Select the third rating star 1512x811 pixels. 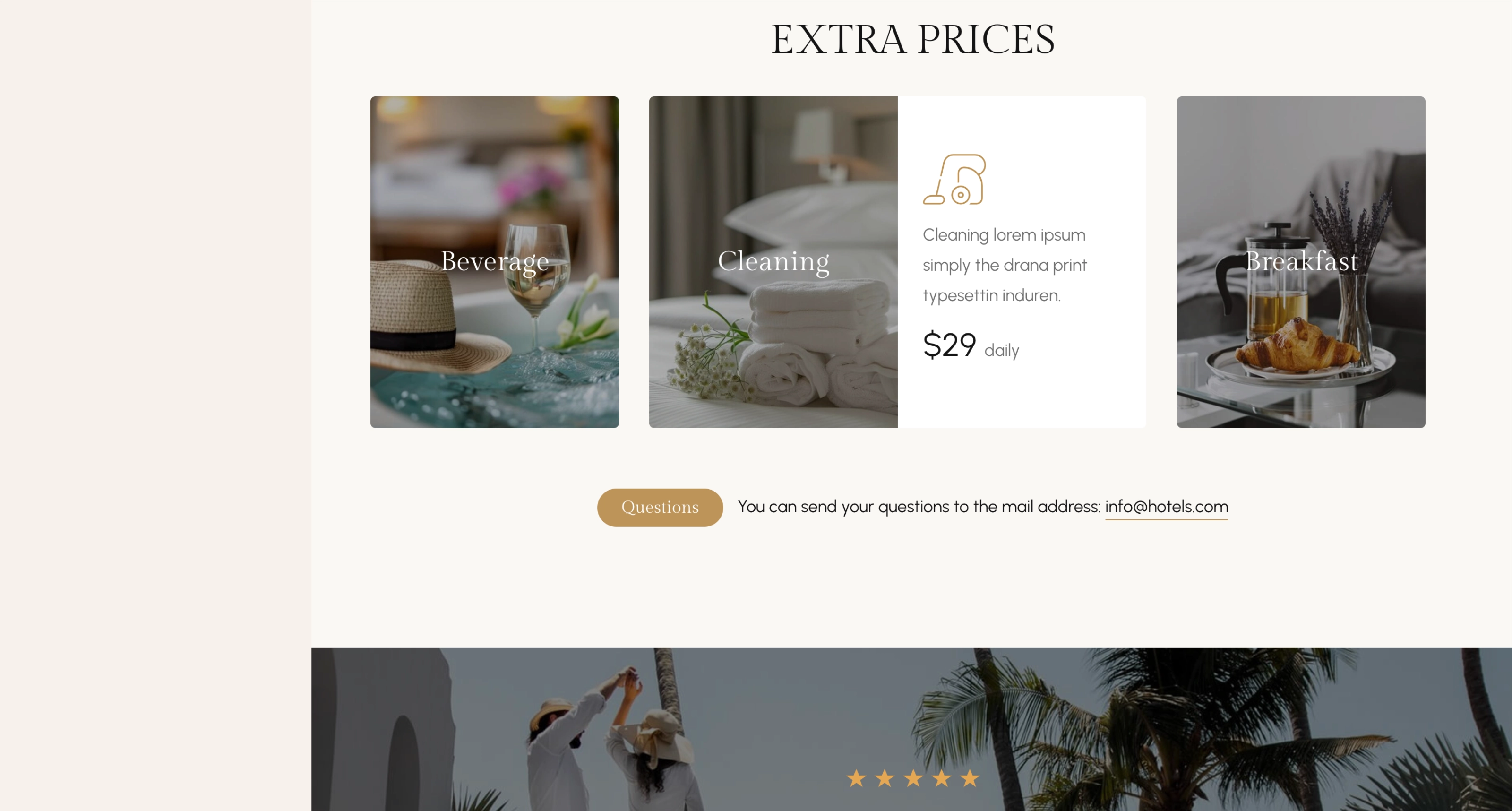[913, 778]
